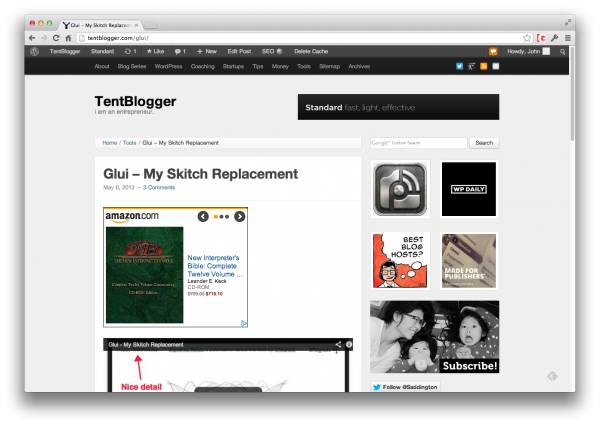Show next Amazon ad item
Viewport: 600px width, 426px height.
(x=240, y=217)
